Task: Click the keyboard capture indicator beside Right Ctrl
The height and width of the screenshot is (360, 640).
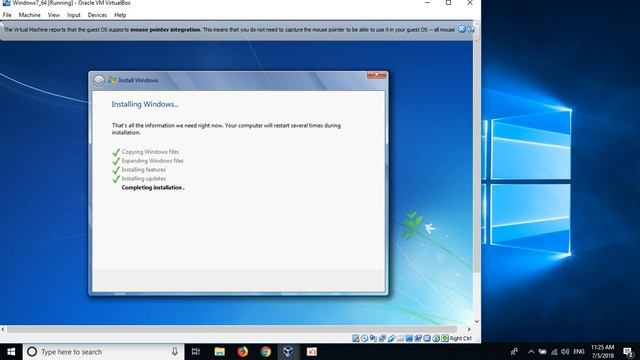Action: (445, 338)
